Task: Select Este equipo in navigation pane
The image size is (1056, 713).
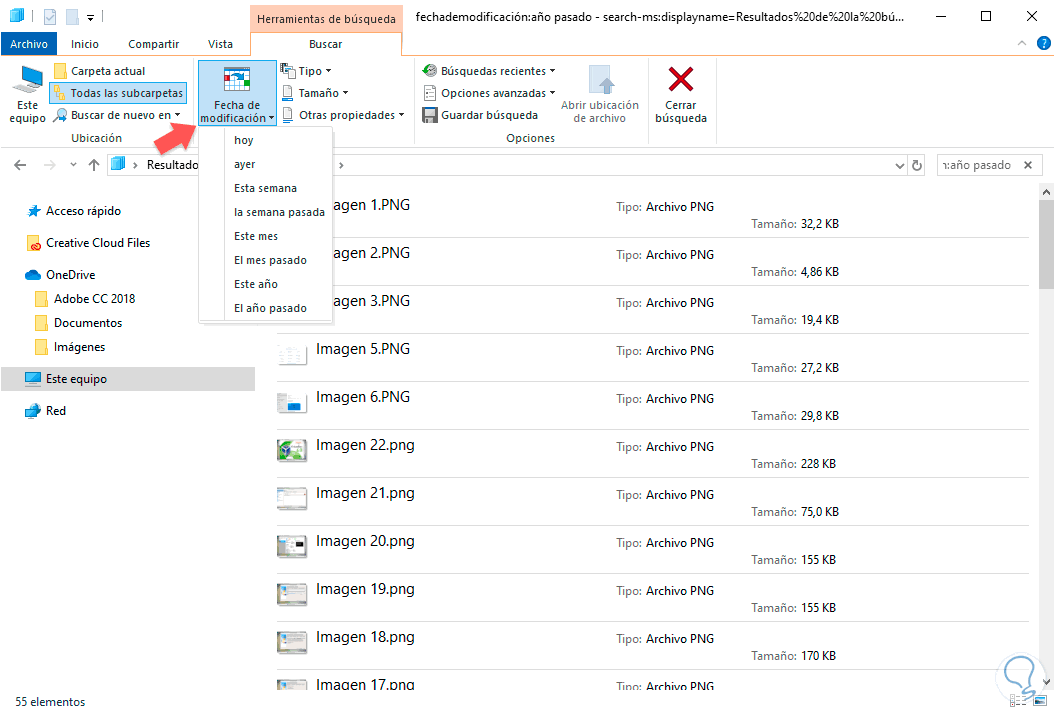Action: (128, 379)
